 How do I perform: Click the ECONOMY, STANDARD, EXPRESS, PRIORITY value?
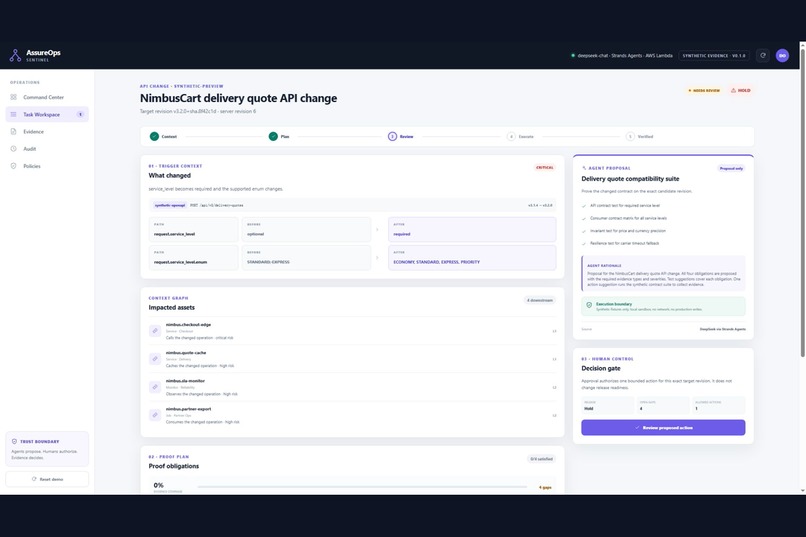tap(436, 262)
